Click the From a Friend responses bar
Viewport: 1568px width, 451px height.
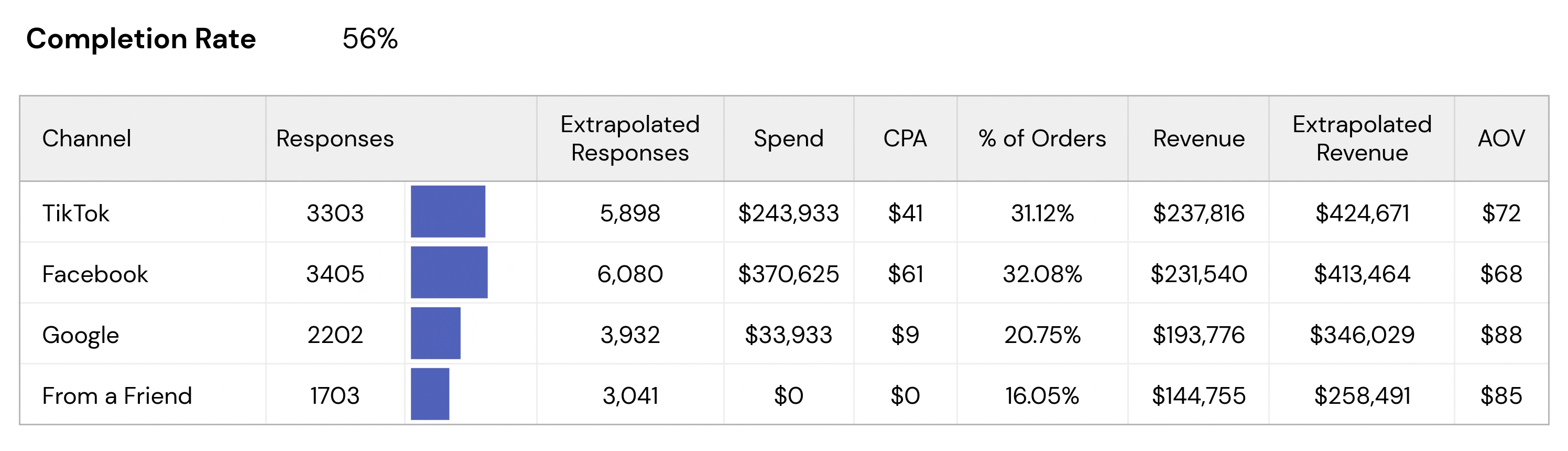(430, 394)
